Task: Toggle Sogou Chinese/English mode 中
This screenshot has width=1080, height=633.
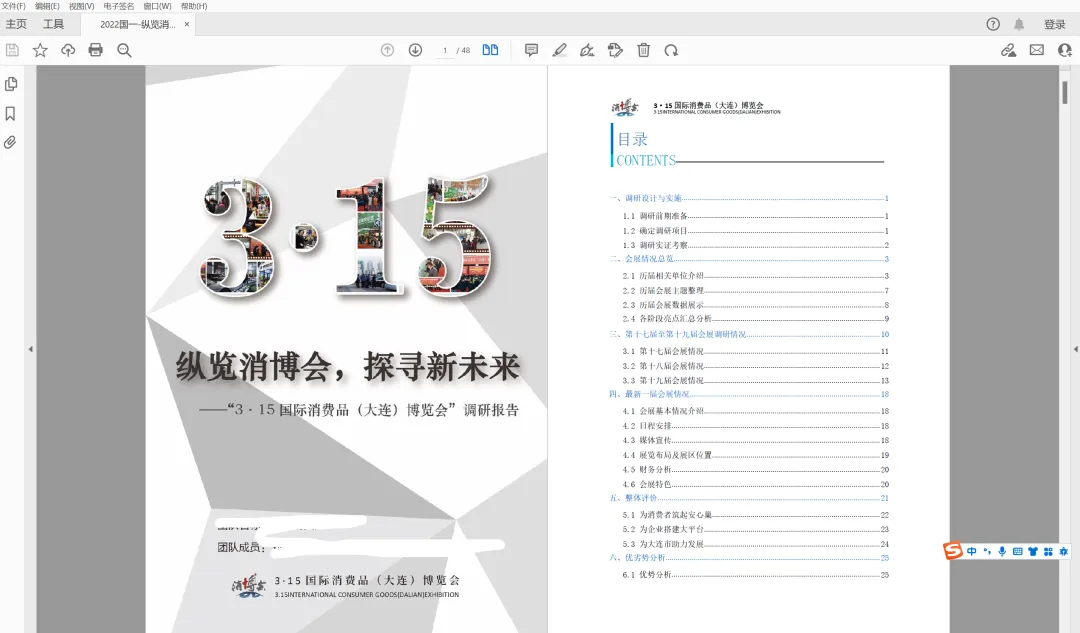Action: (971, 551)
